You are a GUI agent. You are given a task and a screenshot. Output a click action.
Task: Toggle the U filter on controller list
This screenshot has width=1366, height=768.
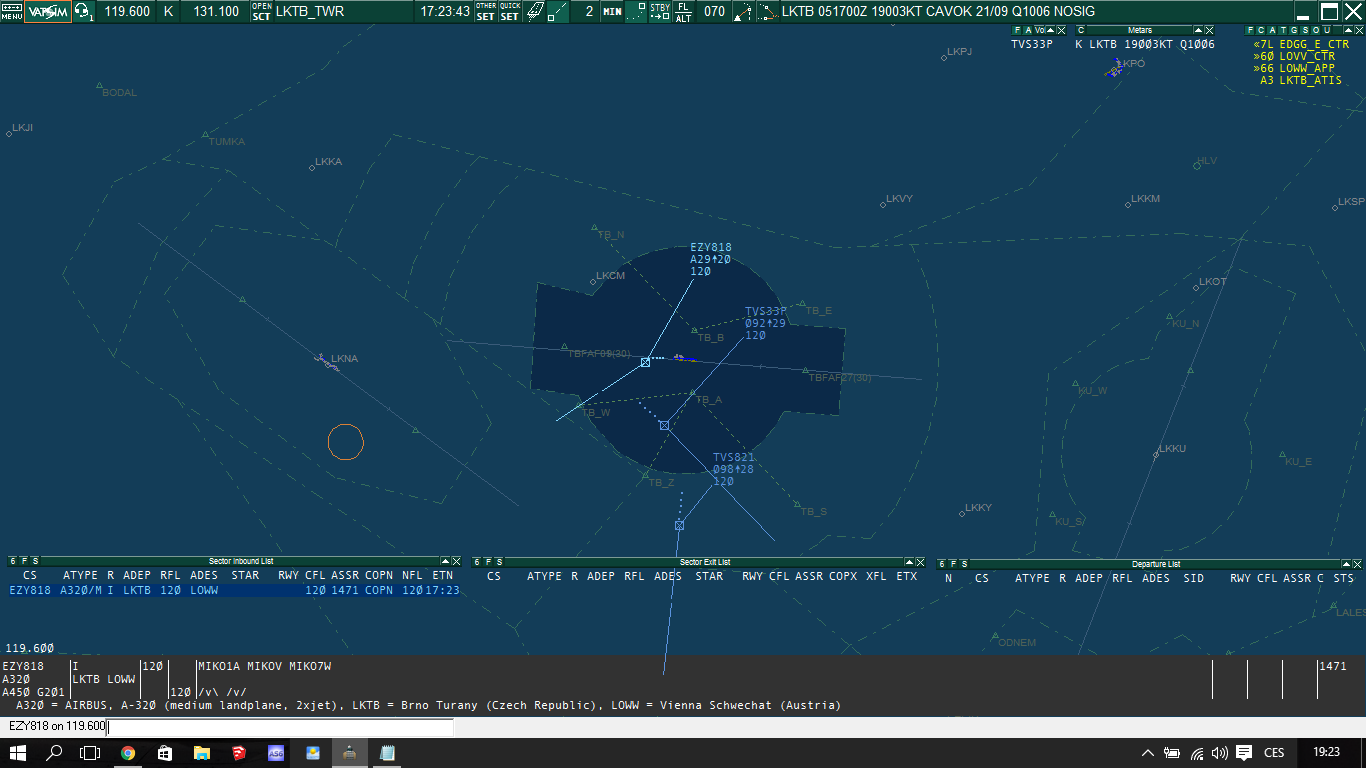pyautogui.click(x=1327, y=30)
